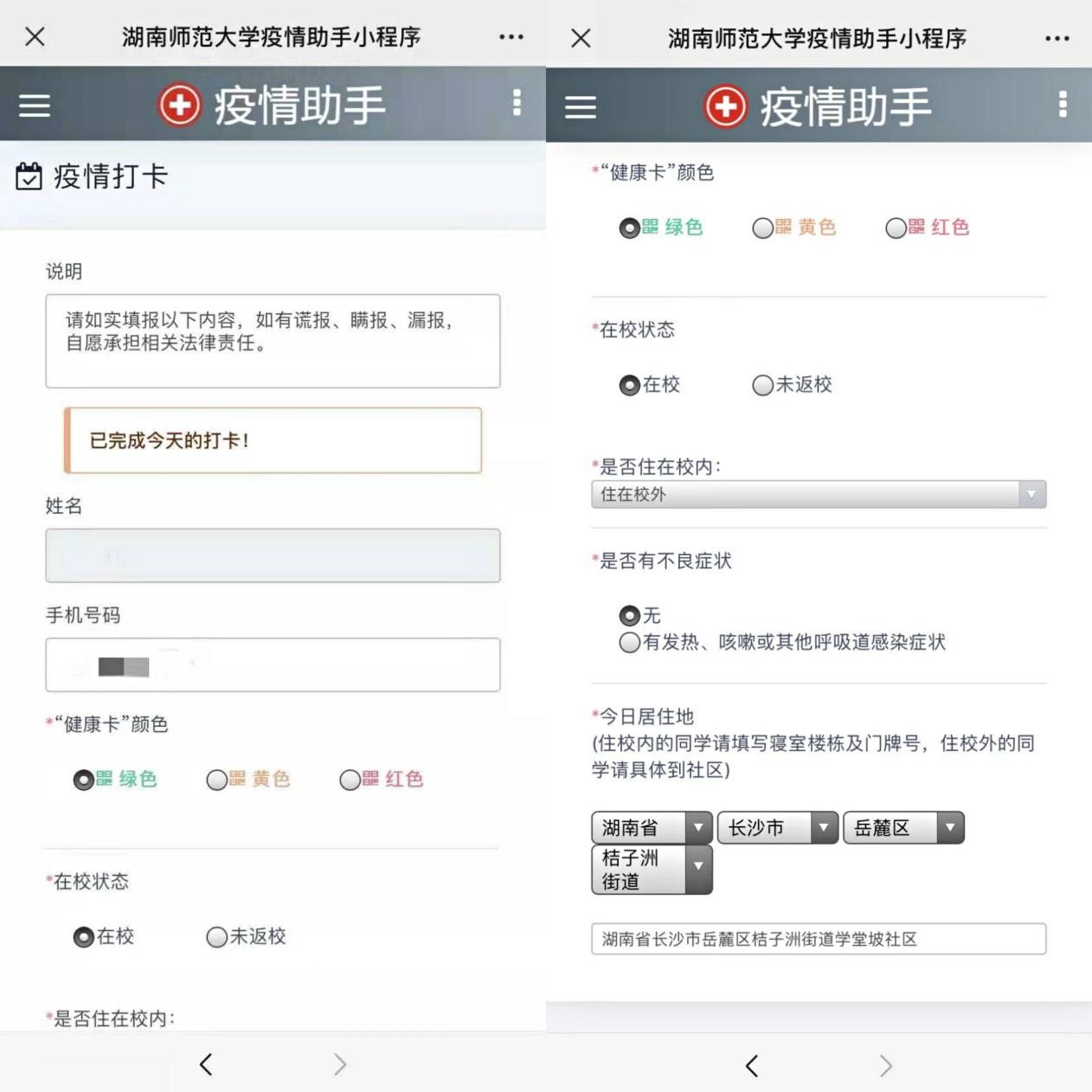Pick 黄色 health card color on left screen

(217, 780)
